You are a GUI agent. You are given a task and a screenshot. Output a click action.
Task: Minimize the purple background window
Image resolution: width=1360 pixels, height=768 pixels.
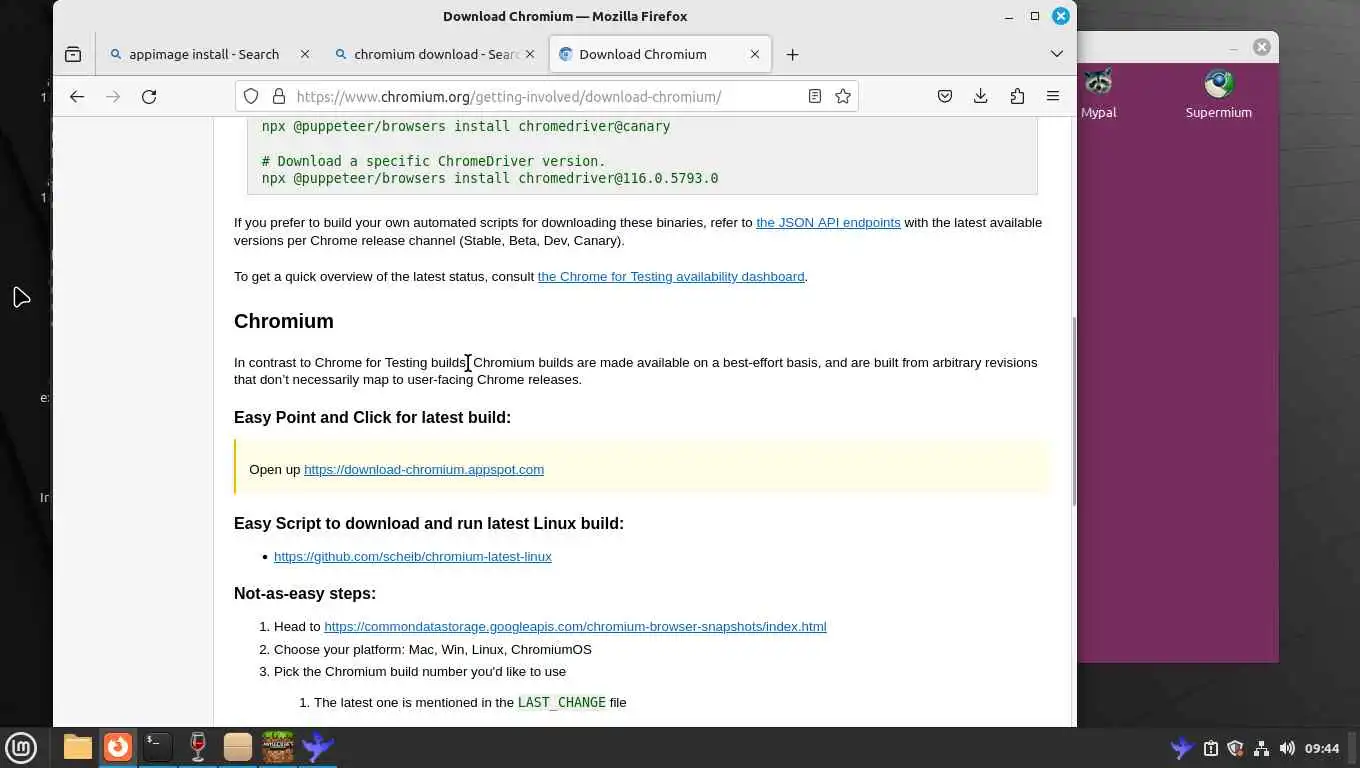1233,47
